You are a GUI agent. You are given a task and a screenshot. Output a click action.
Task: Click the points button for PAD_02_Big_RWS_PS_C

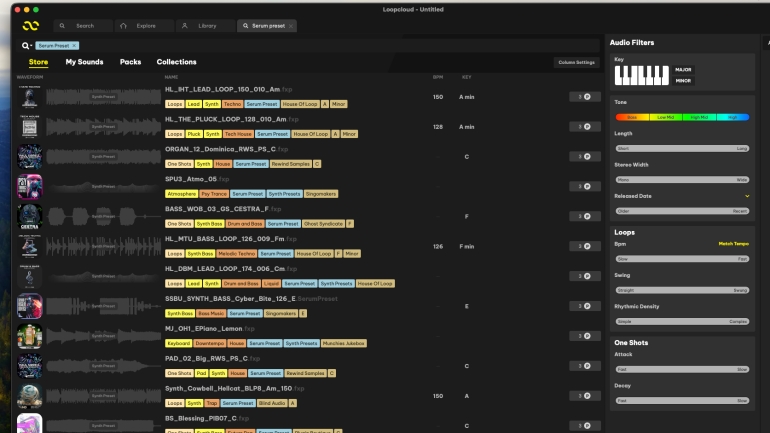[x=583, y=366]
